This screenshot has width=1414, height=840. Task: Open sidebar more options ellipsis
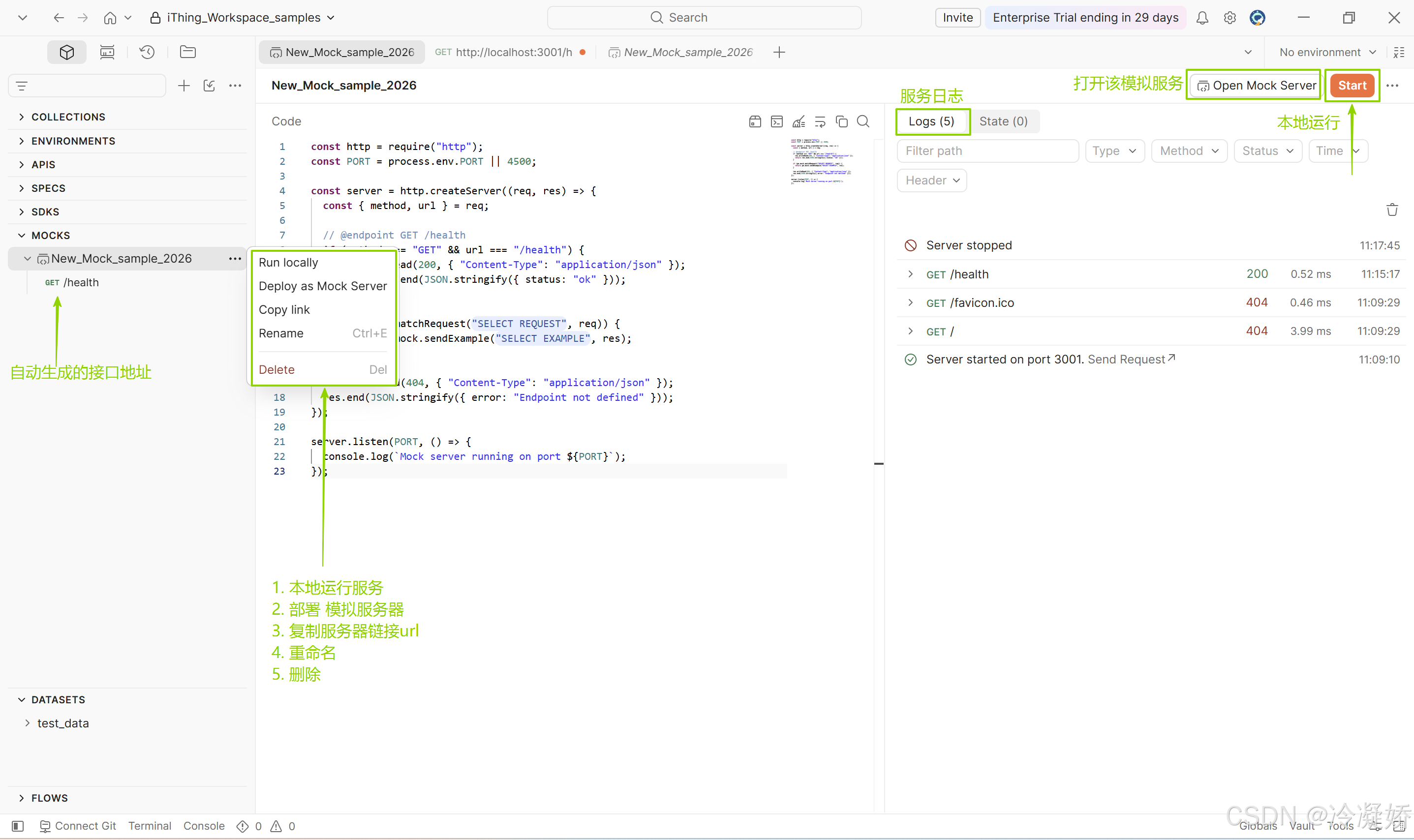(x=235, y=86)
